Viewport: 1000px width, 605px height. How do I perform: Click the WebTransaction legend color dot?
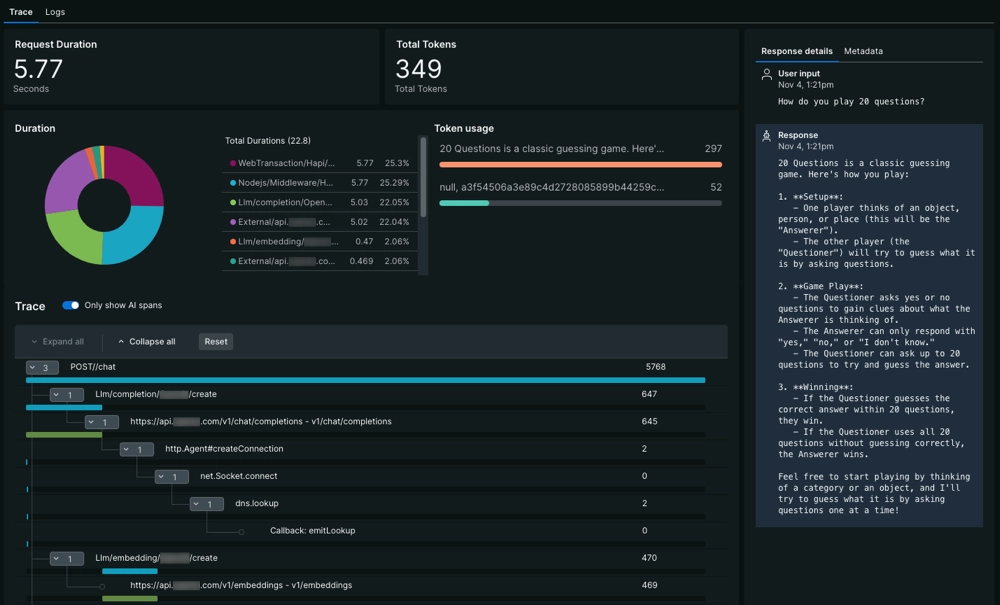(232, 163)
